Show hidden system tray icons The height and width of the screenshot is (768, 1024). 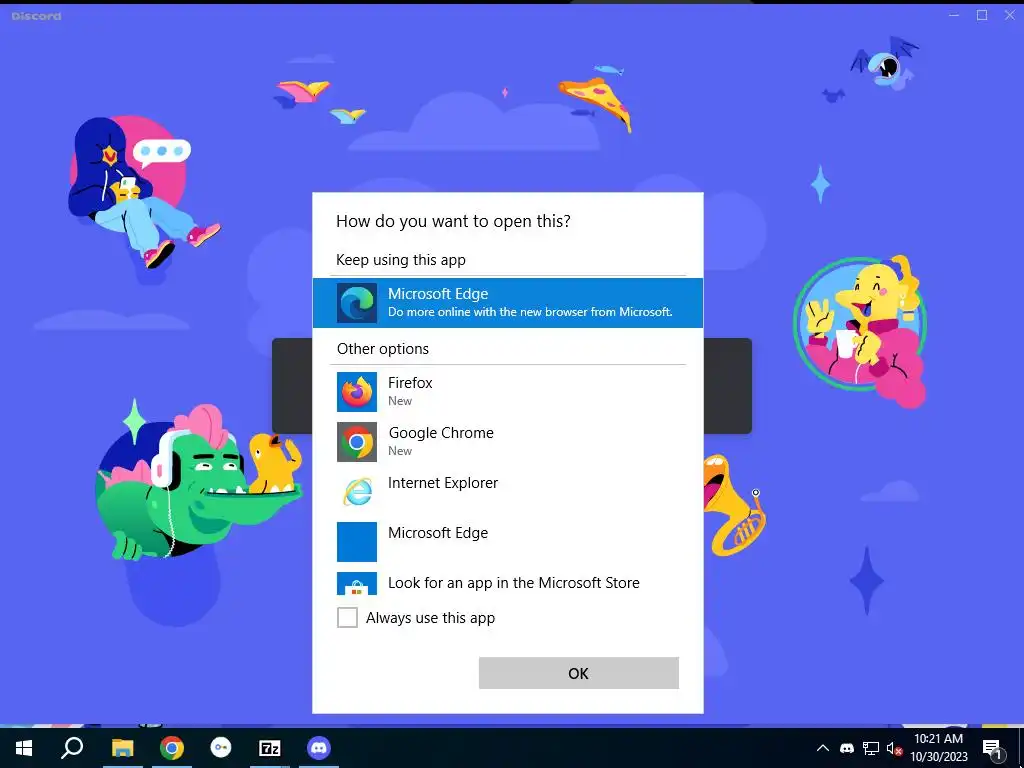click(823, 748)
